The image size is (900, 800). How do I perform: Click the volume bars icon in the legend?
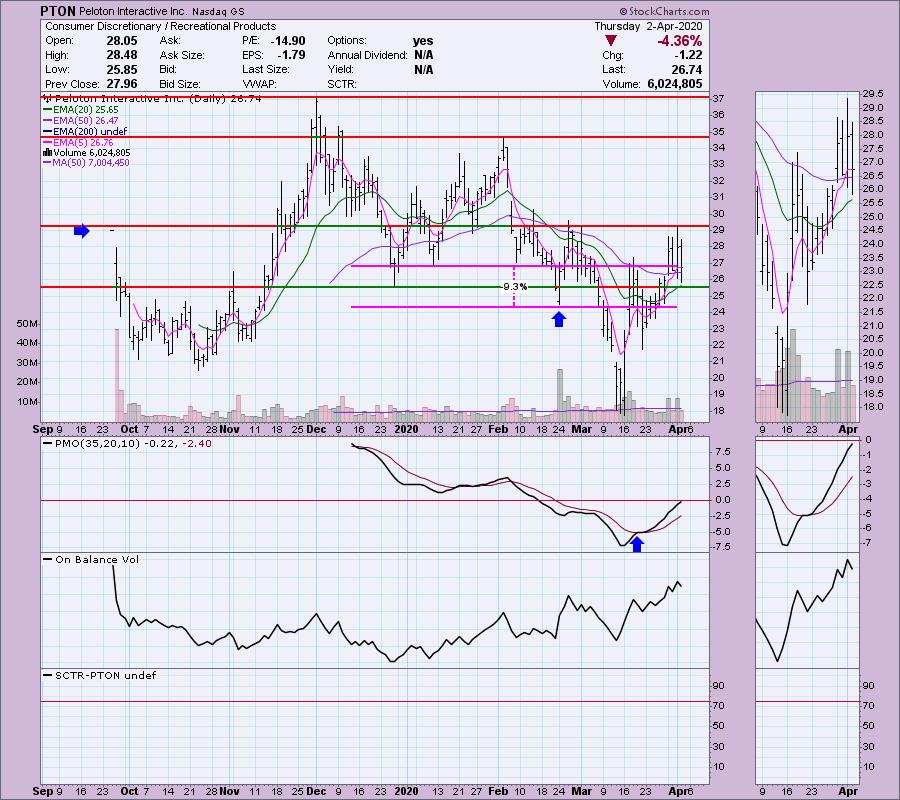pos(48,153)
